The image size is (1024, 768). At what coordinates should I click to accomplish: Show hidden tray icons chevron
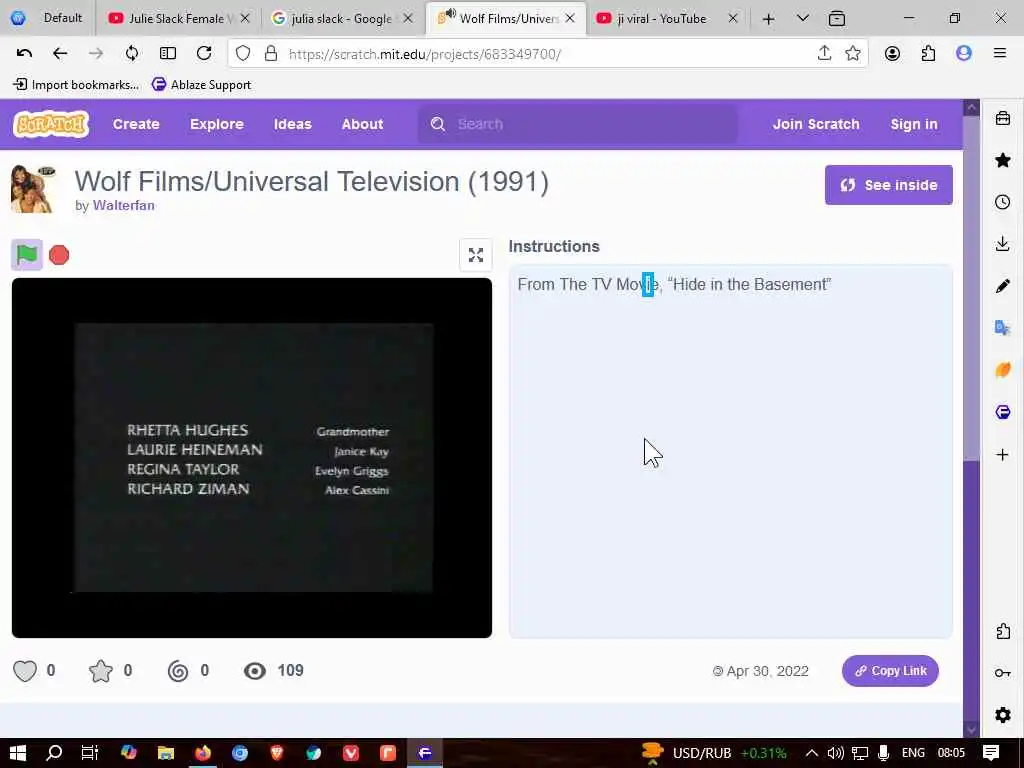(x=812, y=753)
